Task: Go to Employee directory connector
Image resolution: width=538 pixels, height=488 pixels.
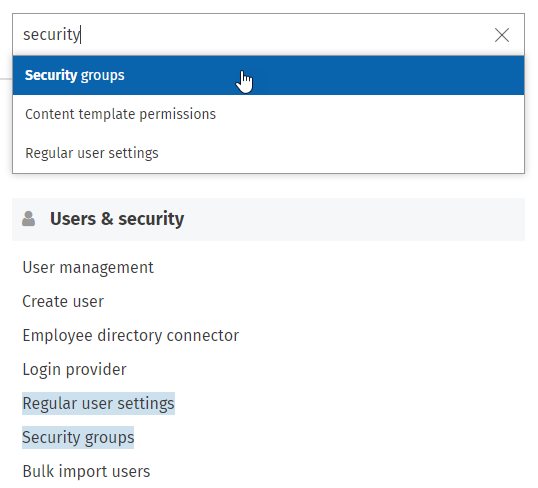Action: pyautogui.click(x=130, y=336)
